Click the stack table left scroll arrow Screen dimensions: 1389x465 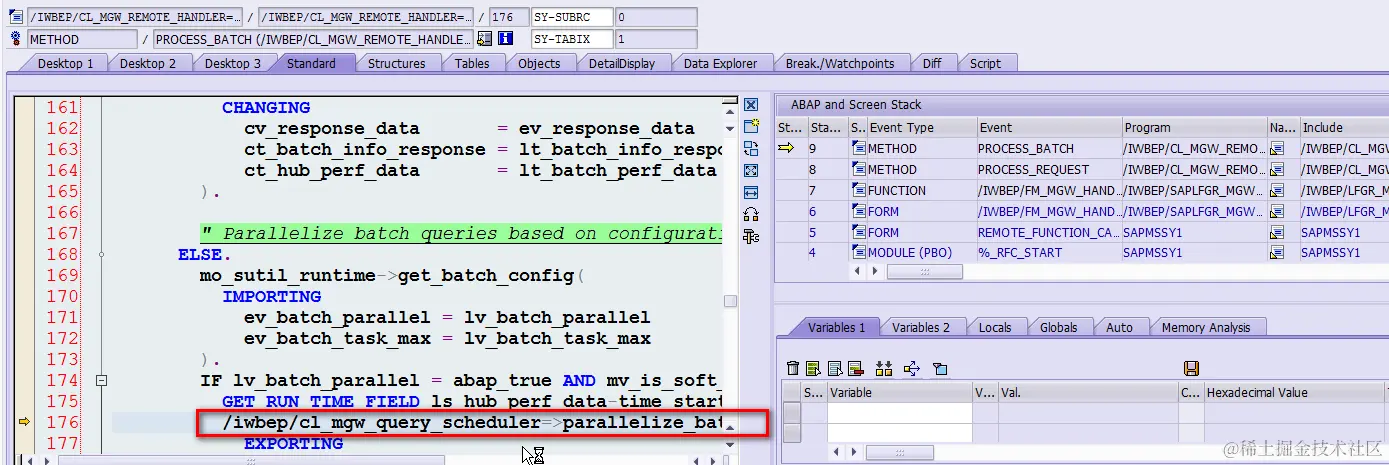click(x=856, y=271)
